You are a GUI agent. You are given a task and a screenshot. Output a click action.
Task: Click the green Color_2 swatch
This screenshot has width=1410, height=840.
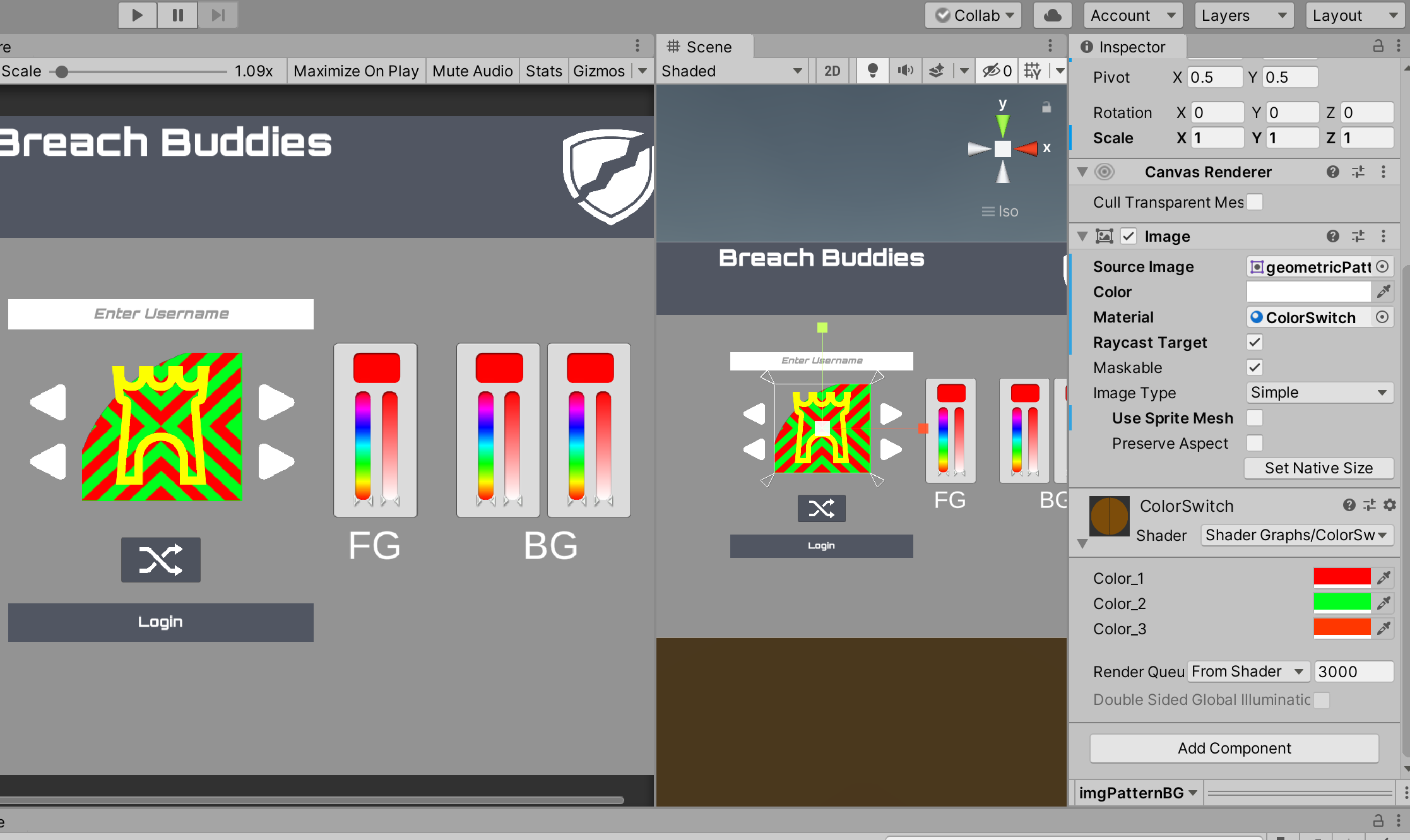coord(1342,603)
